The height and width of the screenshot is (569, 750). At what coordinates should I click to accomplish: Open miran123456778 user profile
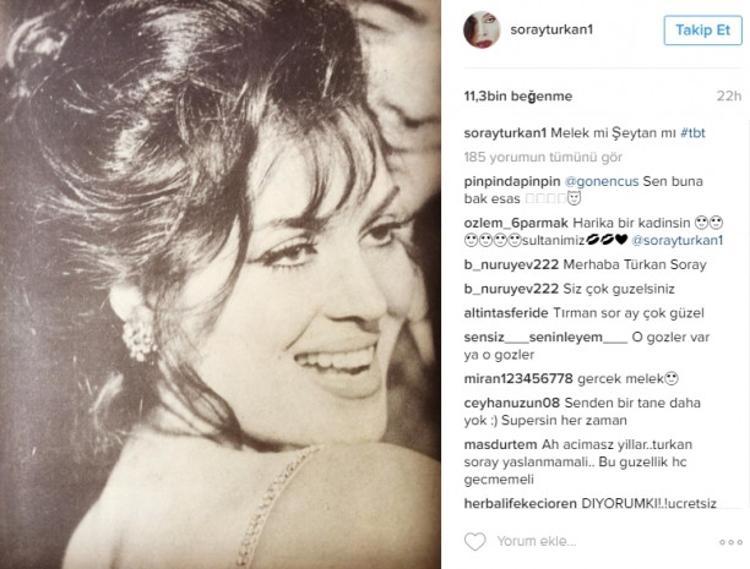pos(518,379)
